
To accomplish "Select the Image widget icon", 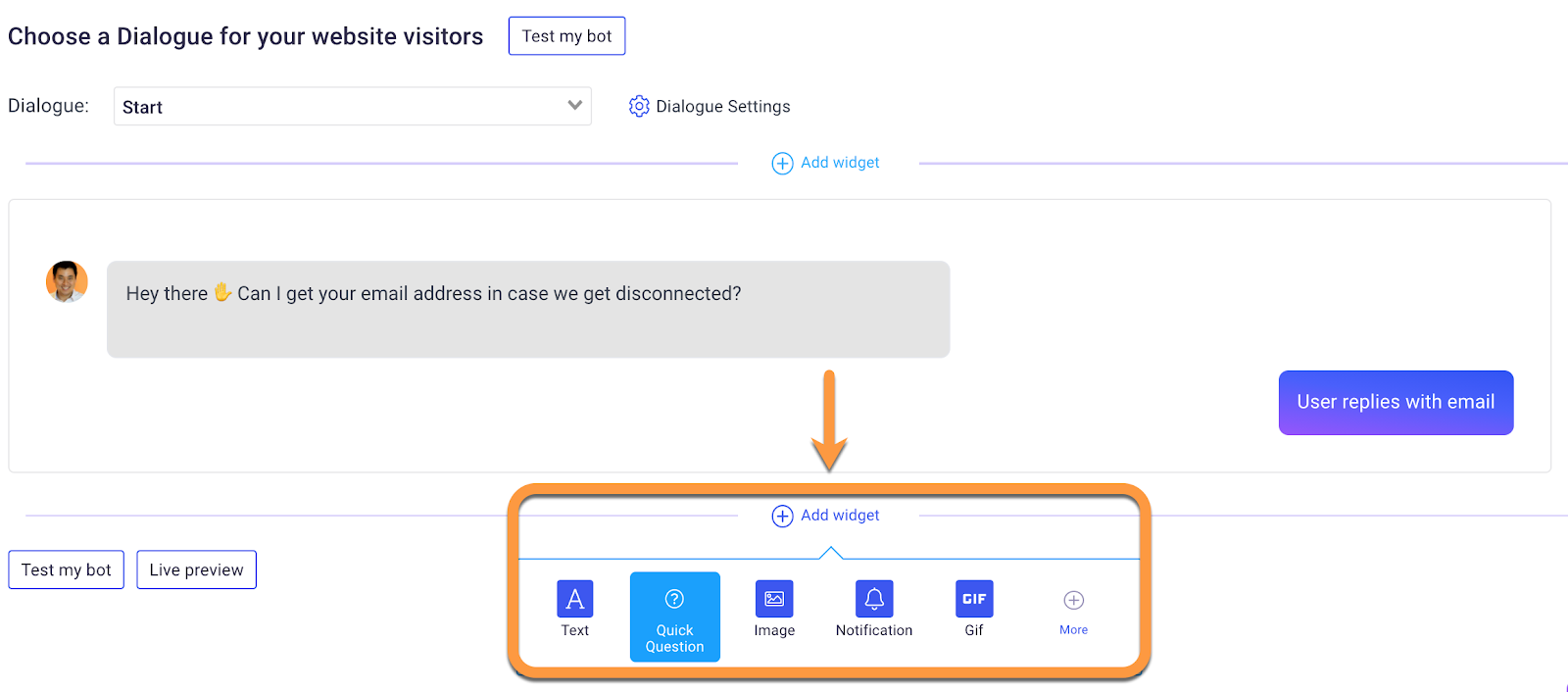I will (774, 599).
